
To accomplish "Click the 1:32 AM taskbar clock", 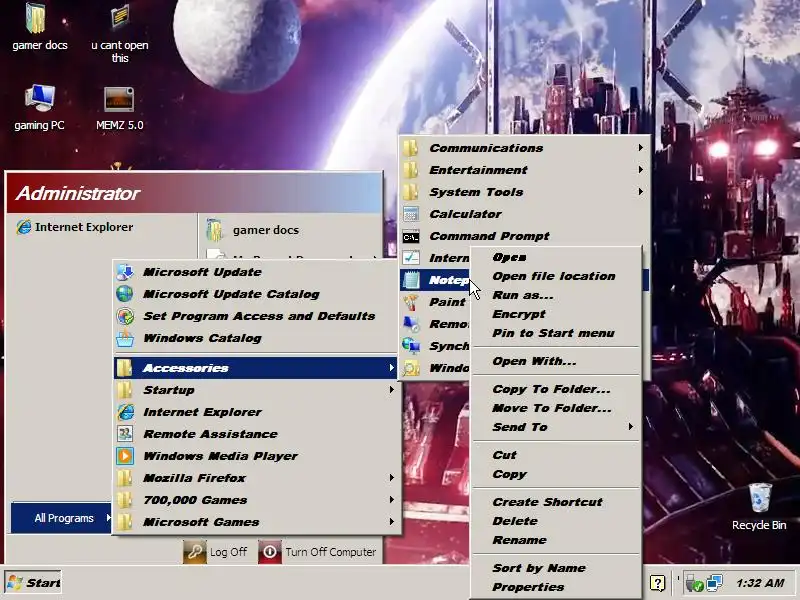I will coord(760,583).
